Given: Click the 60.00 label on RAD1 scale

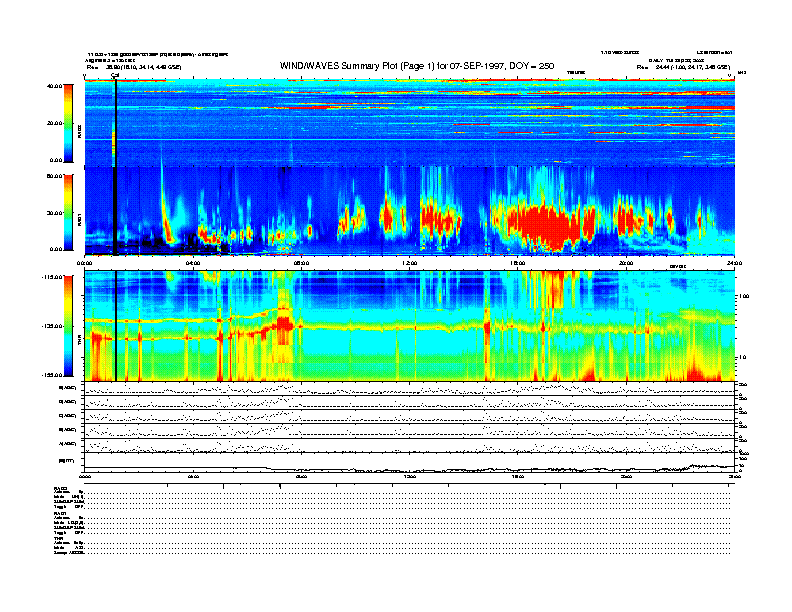Looking at the screenshot, I should click(x=55, y=176).
